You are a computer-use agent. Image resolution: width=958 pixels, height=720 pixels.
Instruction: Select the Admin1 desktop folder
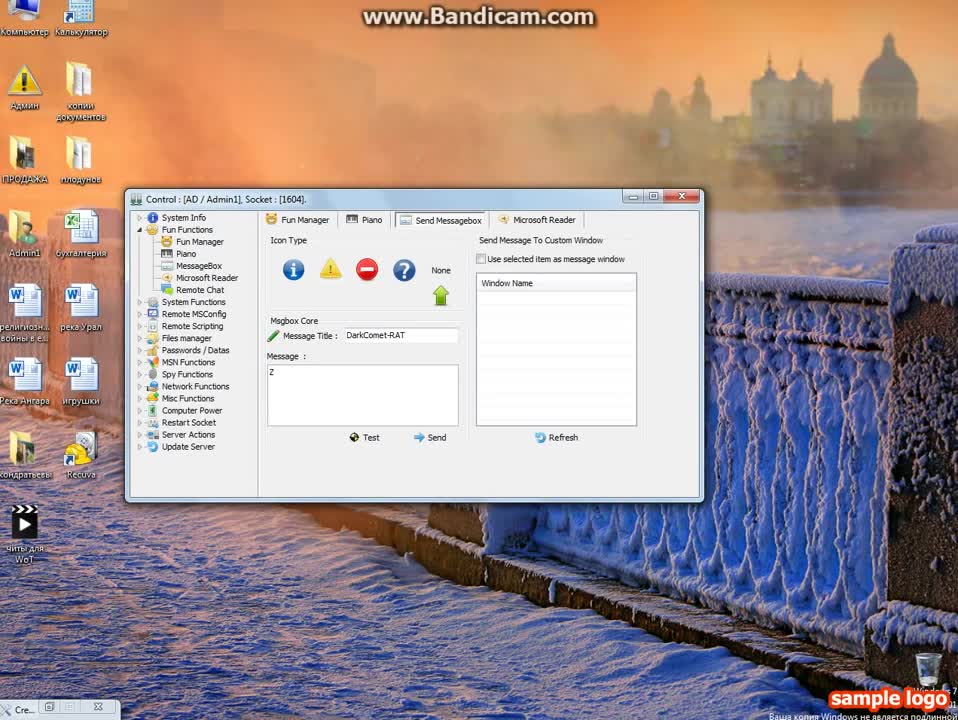(24, 234)
